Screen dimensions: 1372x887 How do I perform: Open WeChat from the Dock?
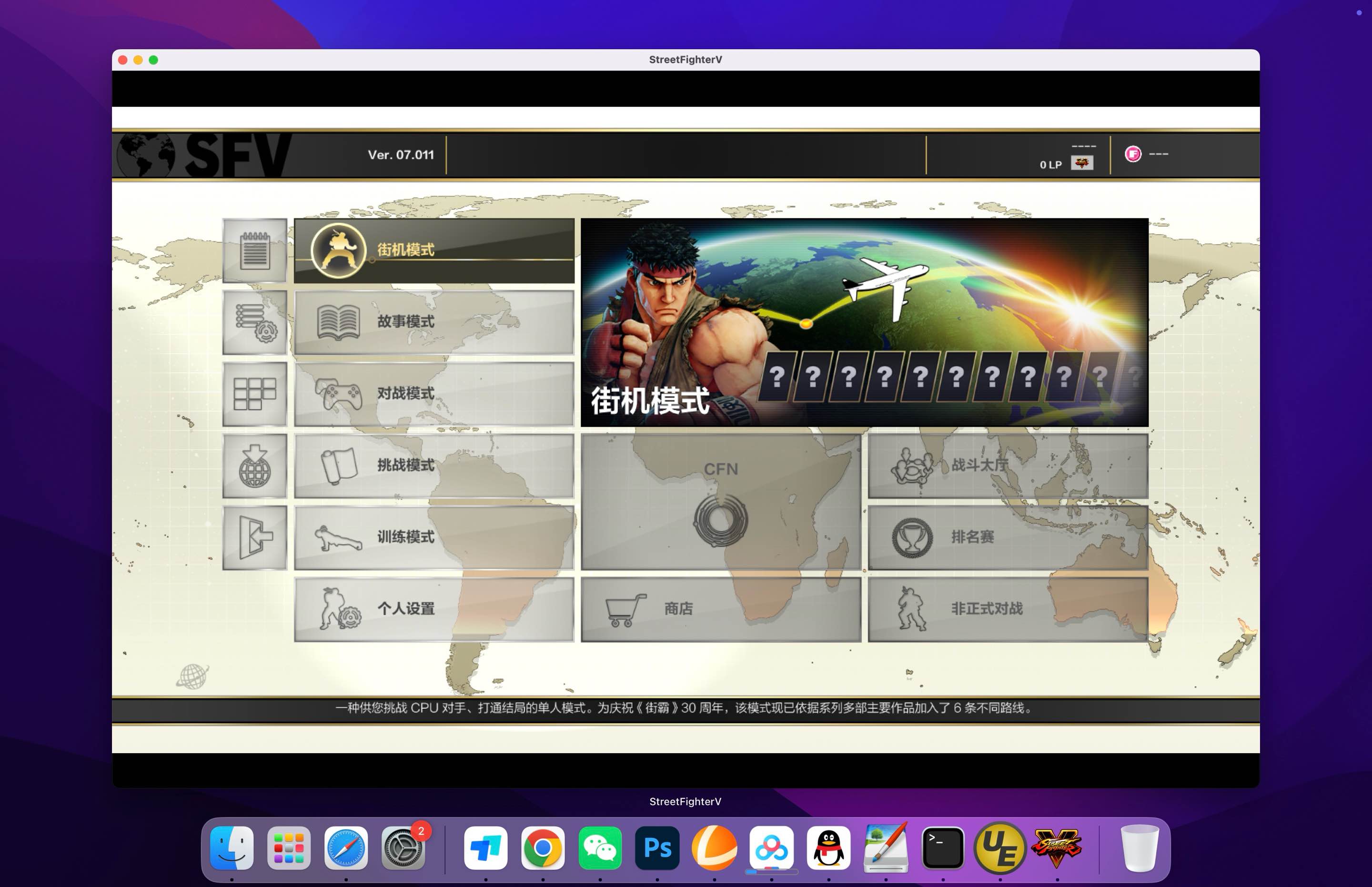600,848
